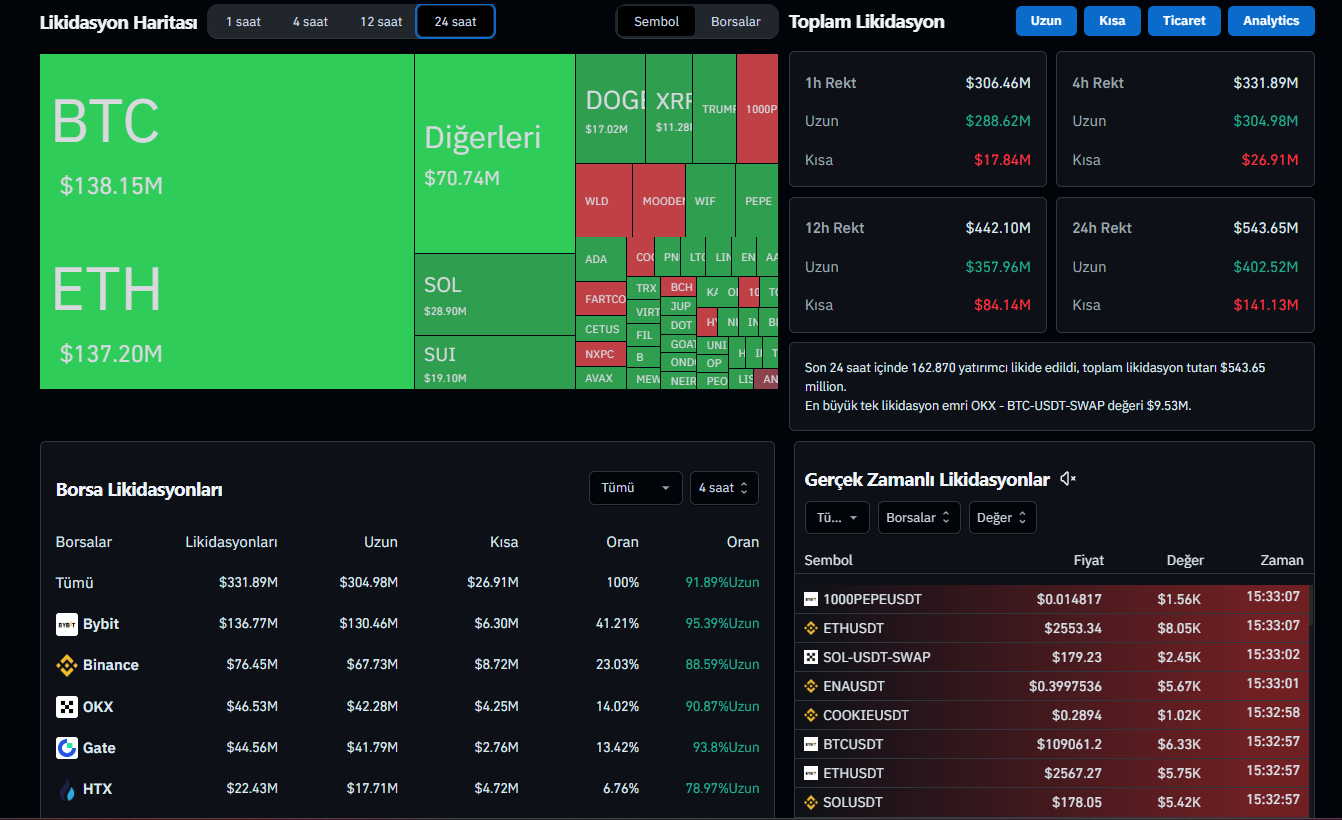This screenshot has width=1342, height=820.
Task: Switch heatmap view to Borsalar
Action: click(735, 22)
